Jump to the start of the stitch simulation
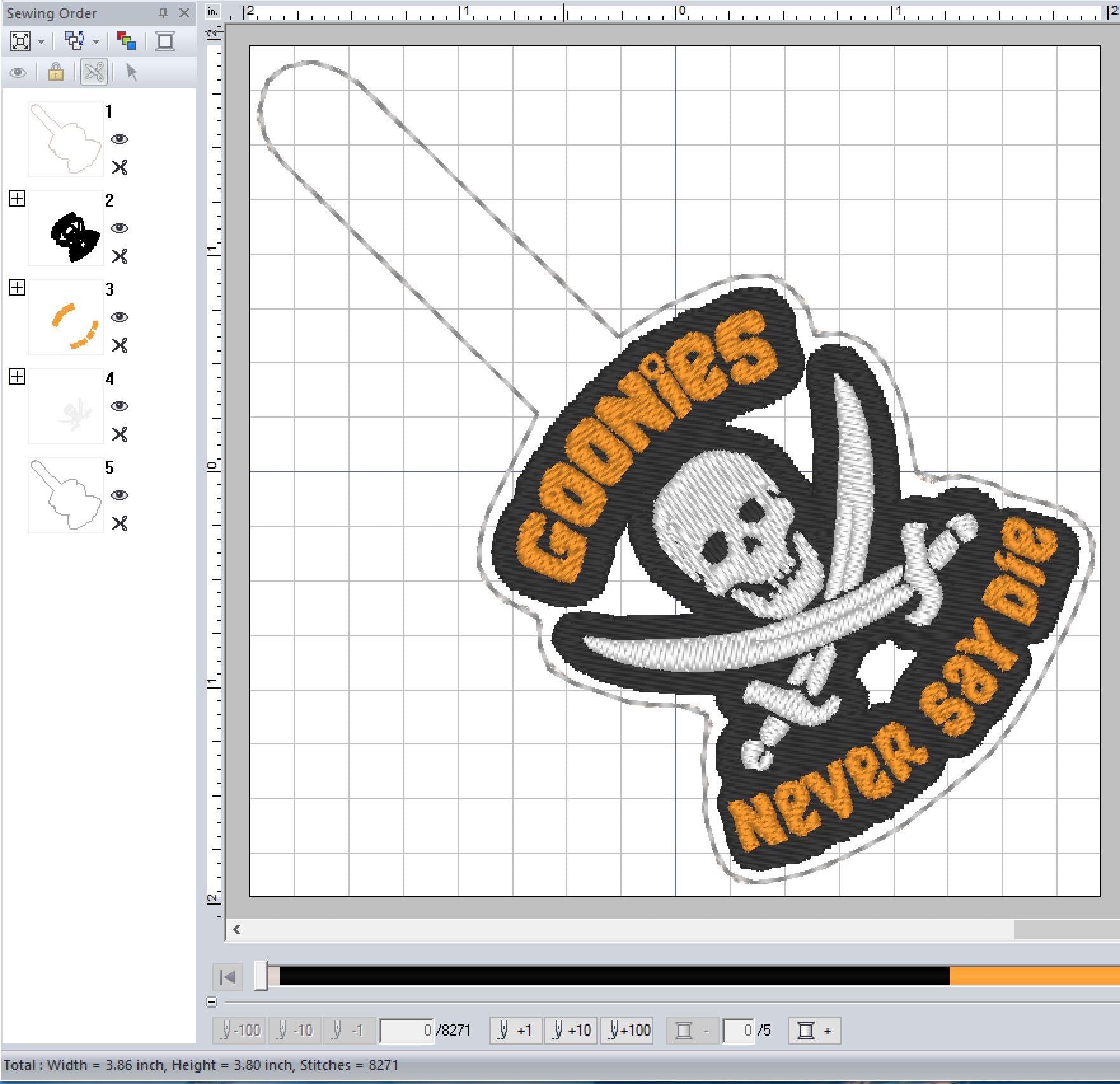Image resolution: width=1120 pixels, height=1084 pixels. pyautogui.click(x=228, y=977)
